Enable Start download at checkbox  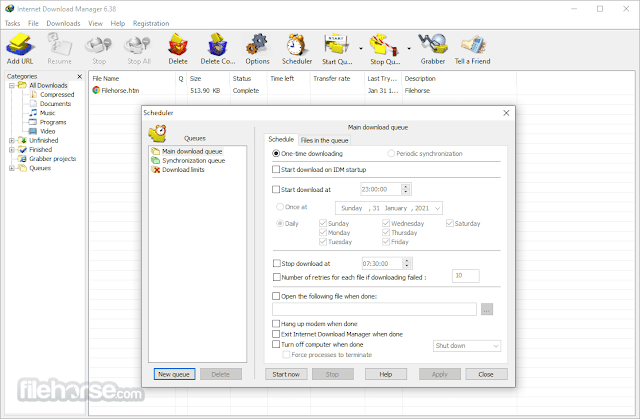[x=276, y=189]
